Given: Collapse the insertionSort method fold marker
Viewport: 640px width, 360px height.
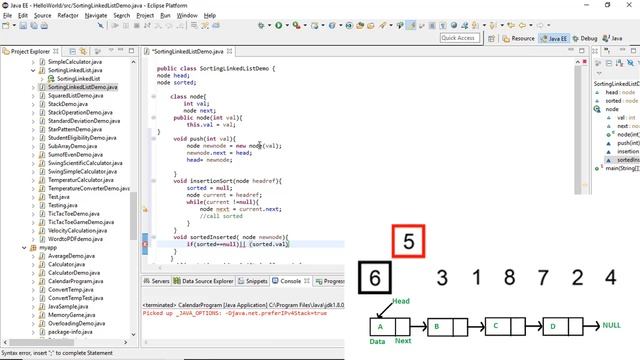Looking at the screenshot, I should 154,180.
